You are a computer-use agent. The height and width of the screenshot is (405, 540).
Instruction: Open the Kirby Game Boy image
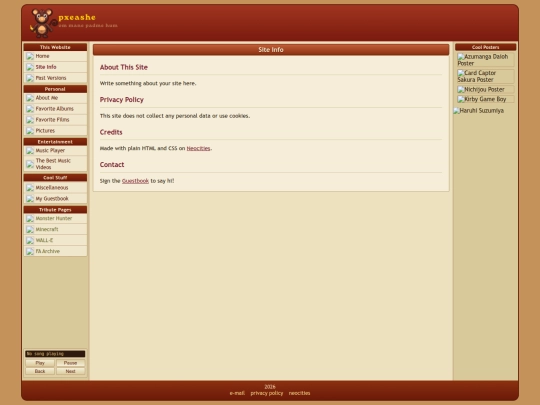(485, 99)
